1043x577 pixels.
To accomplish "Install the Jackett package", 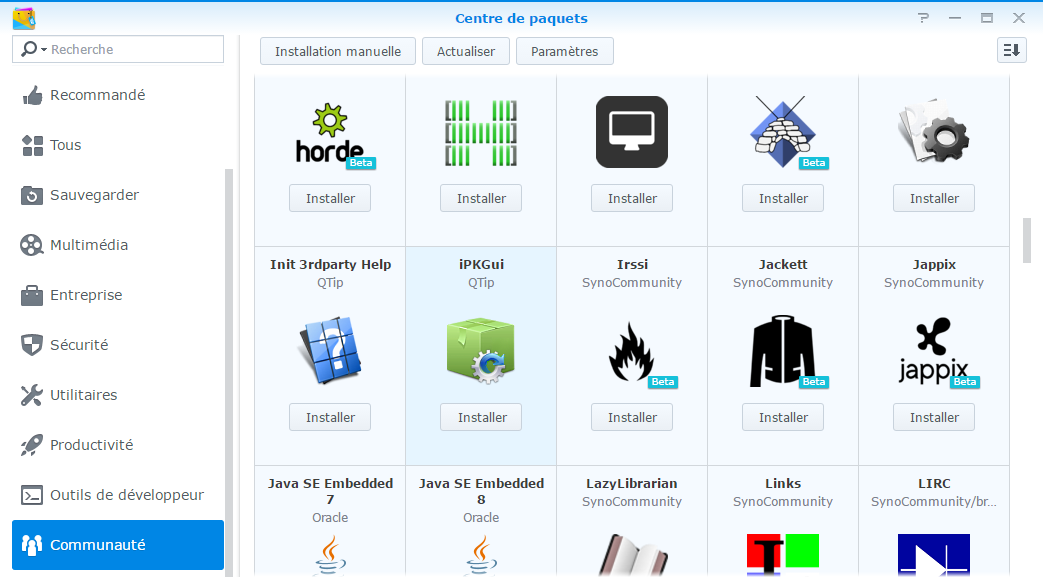I will point(783,417).
